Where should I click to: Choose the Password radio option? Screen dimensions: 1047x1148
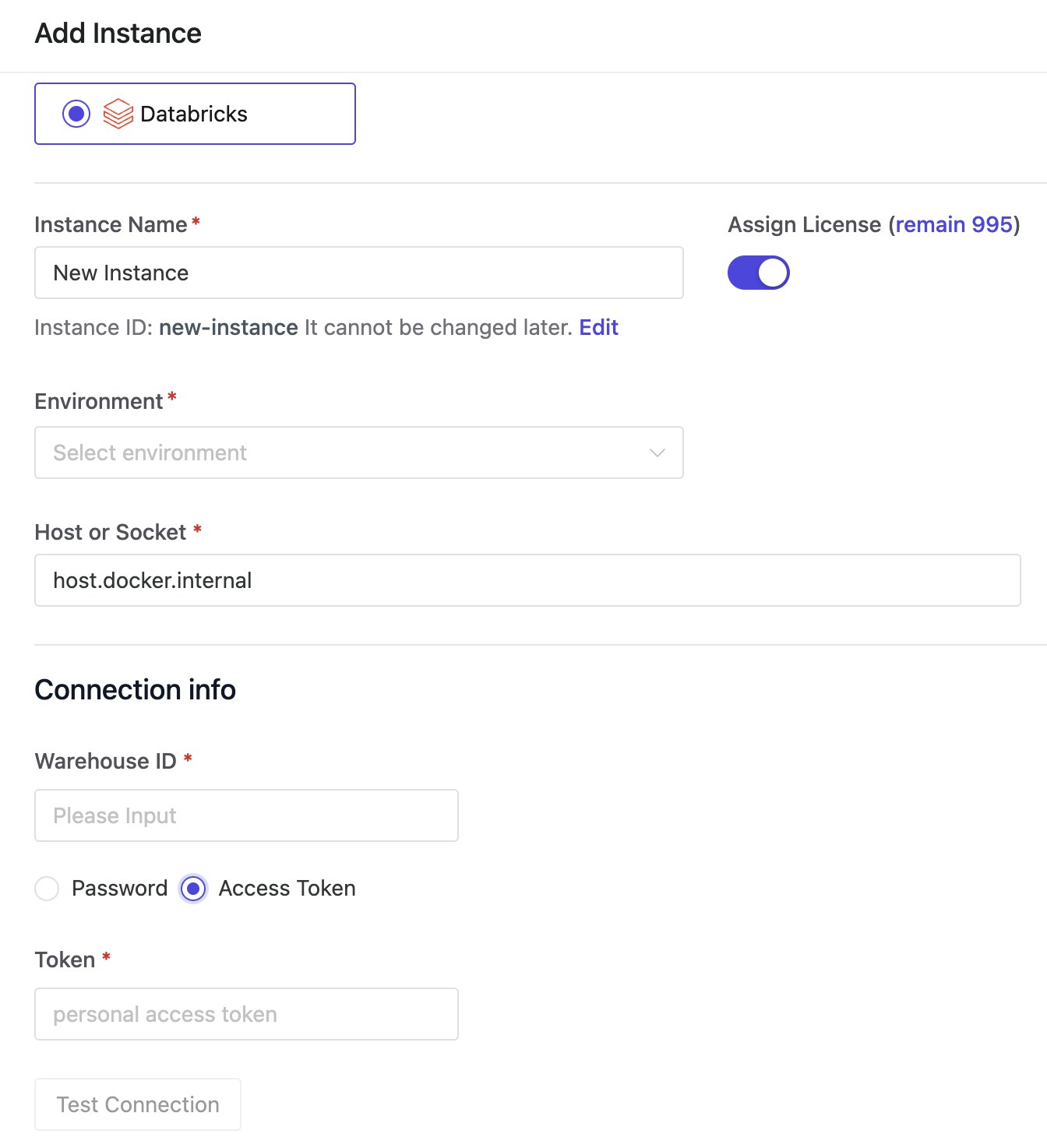click(47, 888)
